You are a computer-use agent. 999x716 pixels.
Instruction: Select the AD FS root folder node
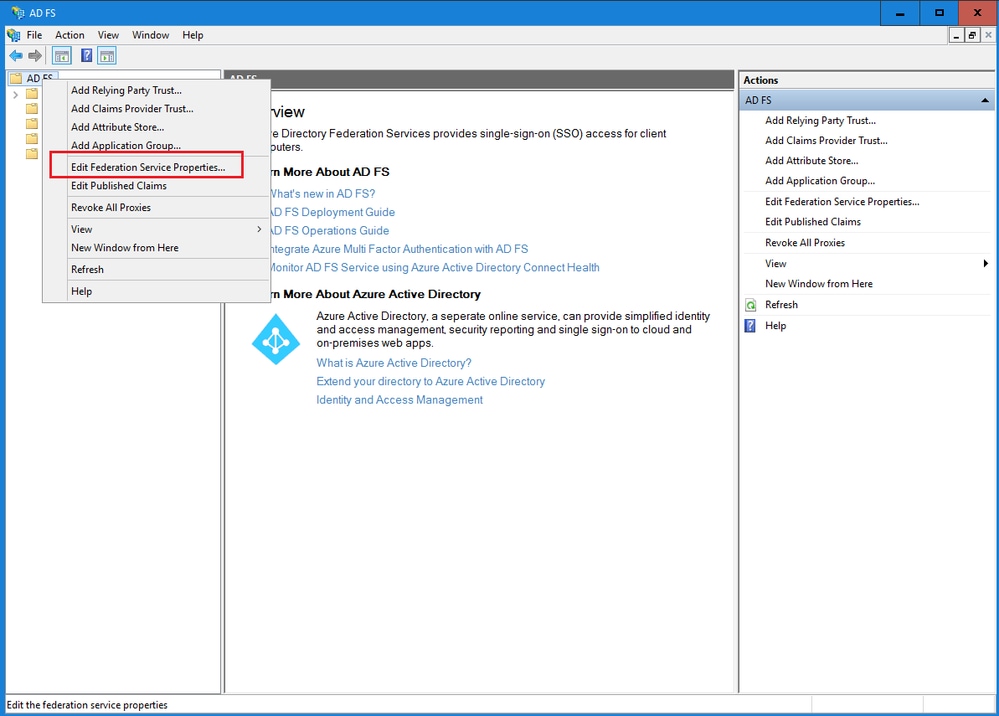tap(32, 78)
